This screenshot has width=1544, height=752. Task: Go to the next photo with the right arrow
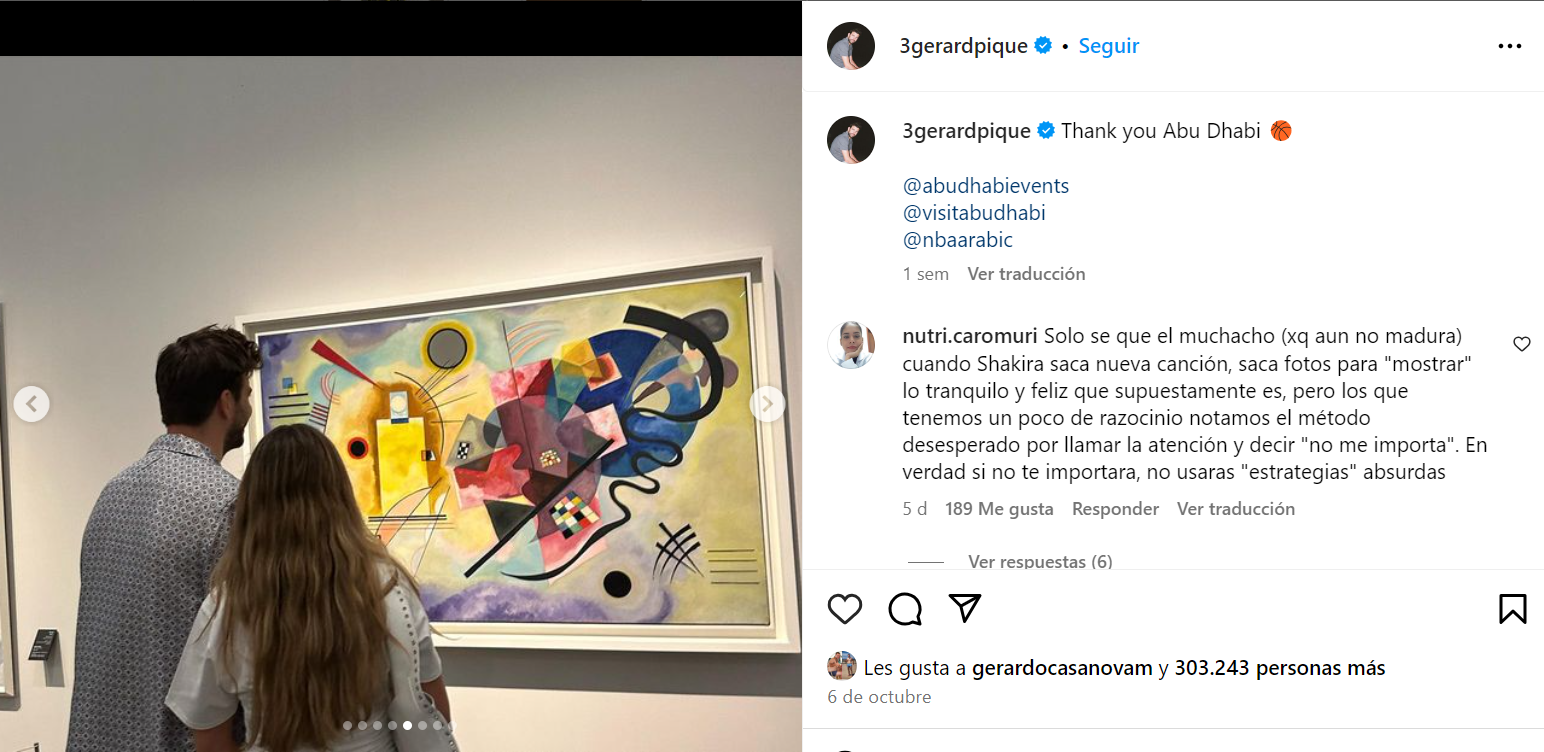point(768,404)
